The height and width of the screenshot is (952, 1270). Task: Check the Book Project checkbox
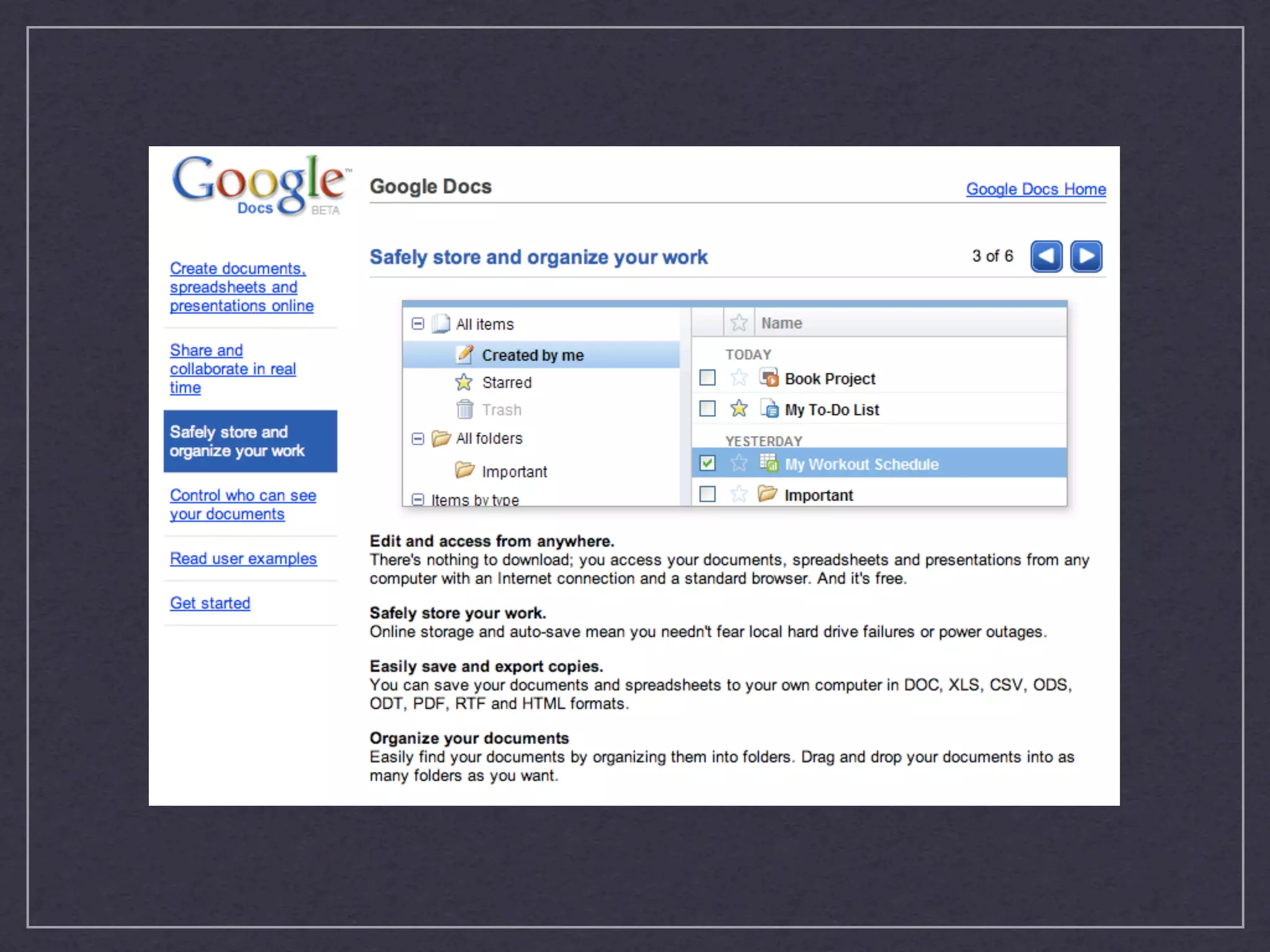tap(707, 377)
